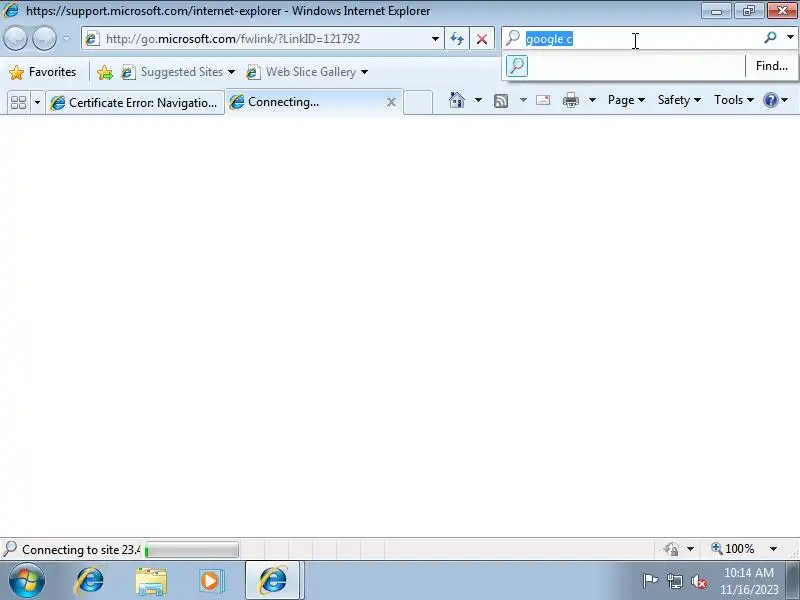Expand the zoom level dropdown arrow
This screenshot has width=800, height=600.
pyautogui.click(x=773, y=549)
